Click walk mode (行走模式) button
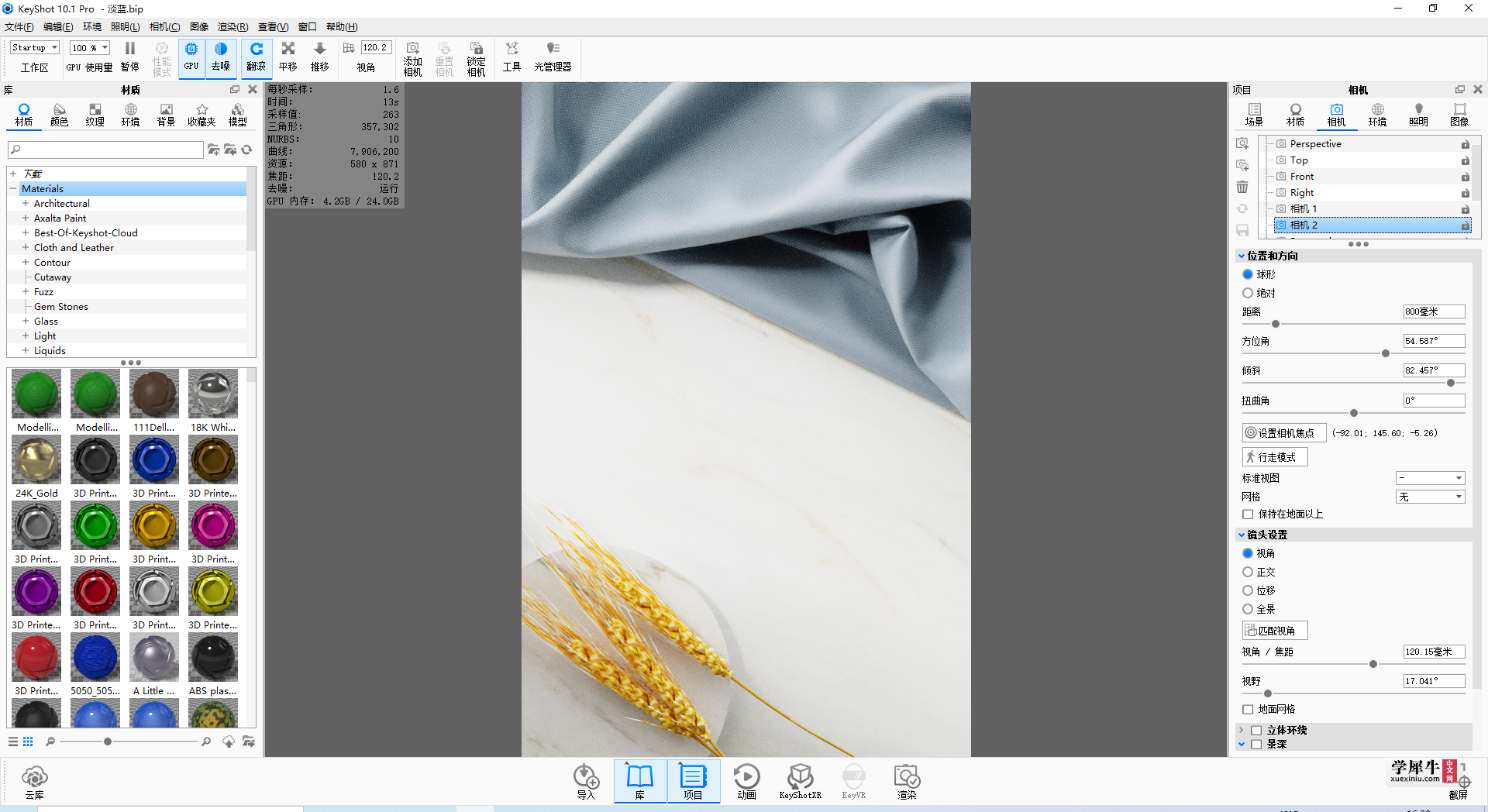This screenshot has height=812, width=1488. click(x=1275, y=457)
